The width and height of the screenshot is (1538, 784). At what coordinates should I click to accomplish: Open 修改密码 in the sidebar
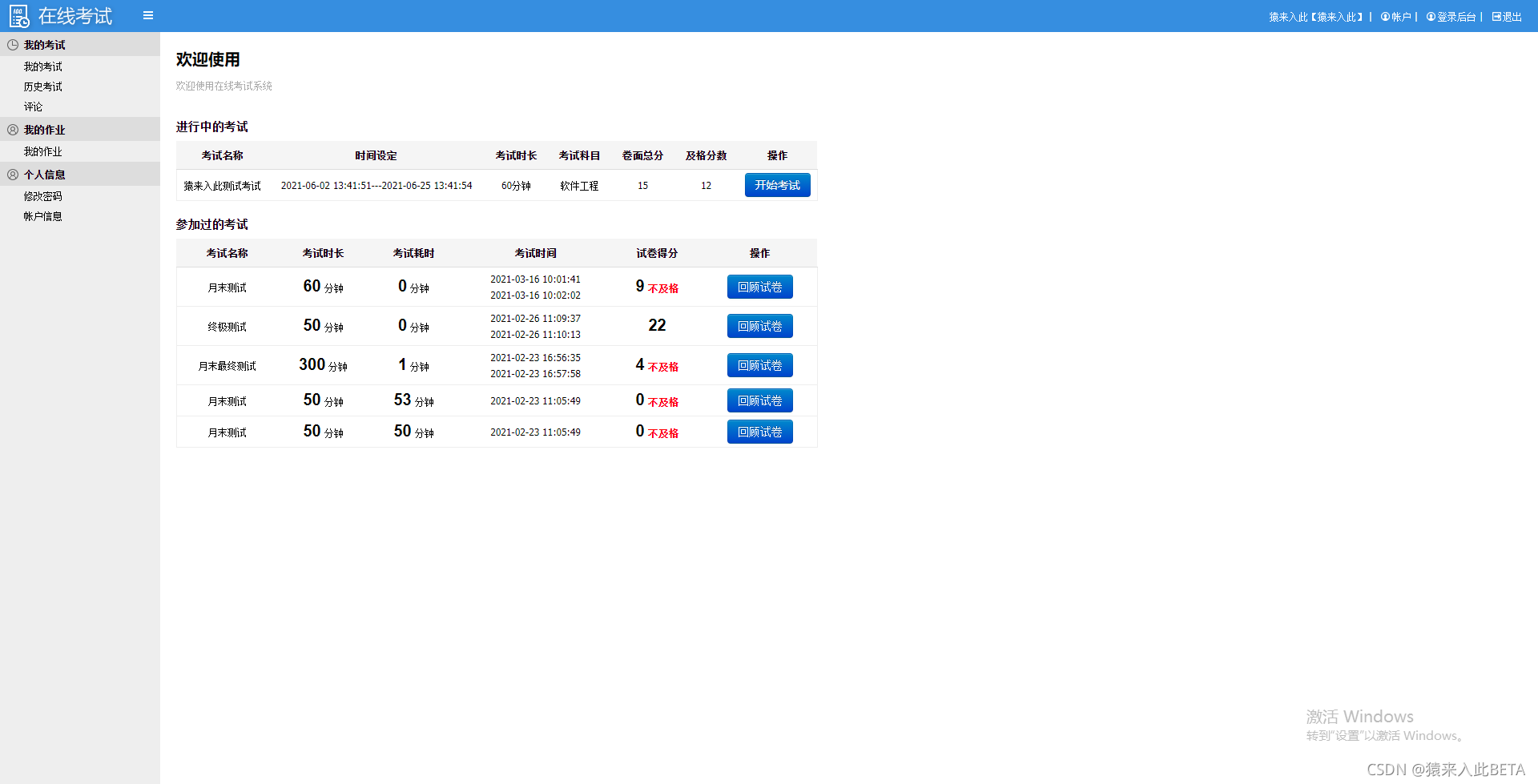pos(42,196)
